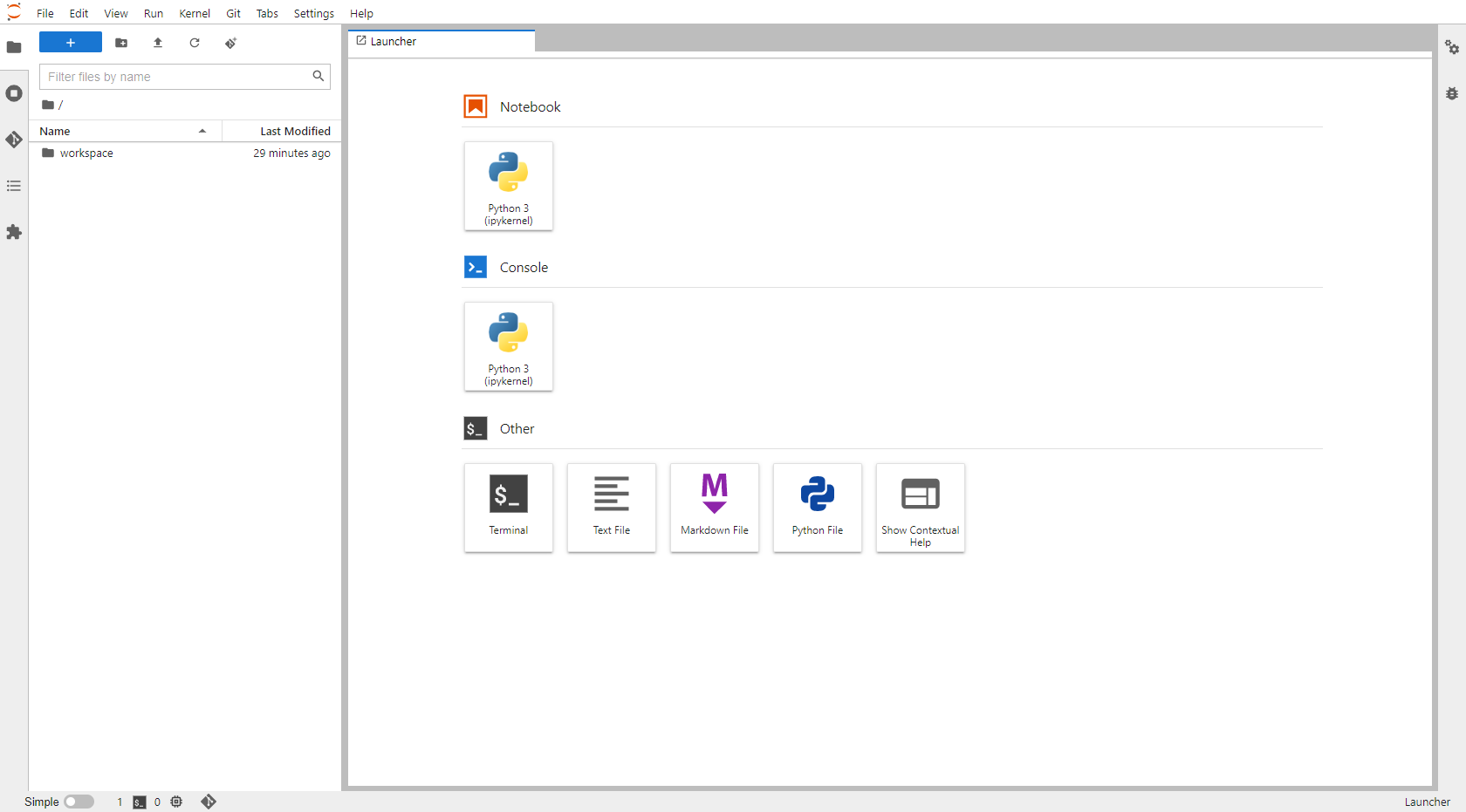The width and height of the screenshot is (1466, 812).
Task: Refresh the file browser
Action: tap(195, 43)
